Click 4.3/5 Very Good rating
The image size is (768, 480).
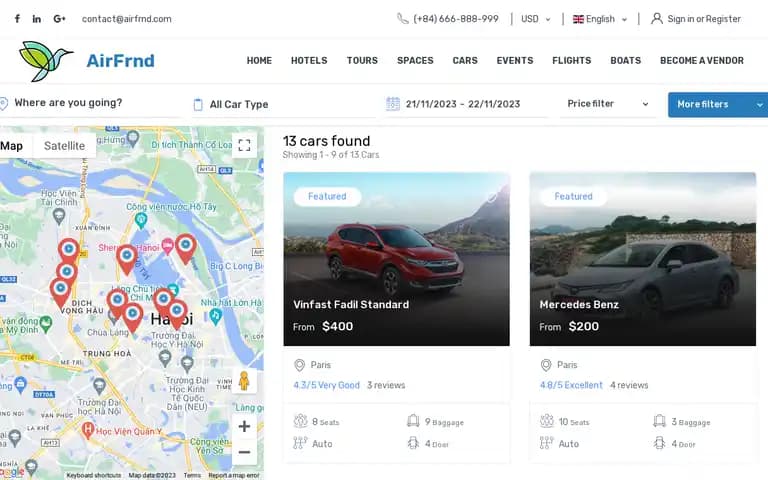pyautogui.click(x=327, y=385)
